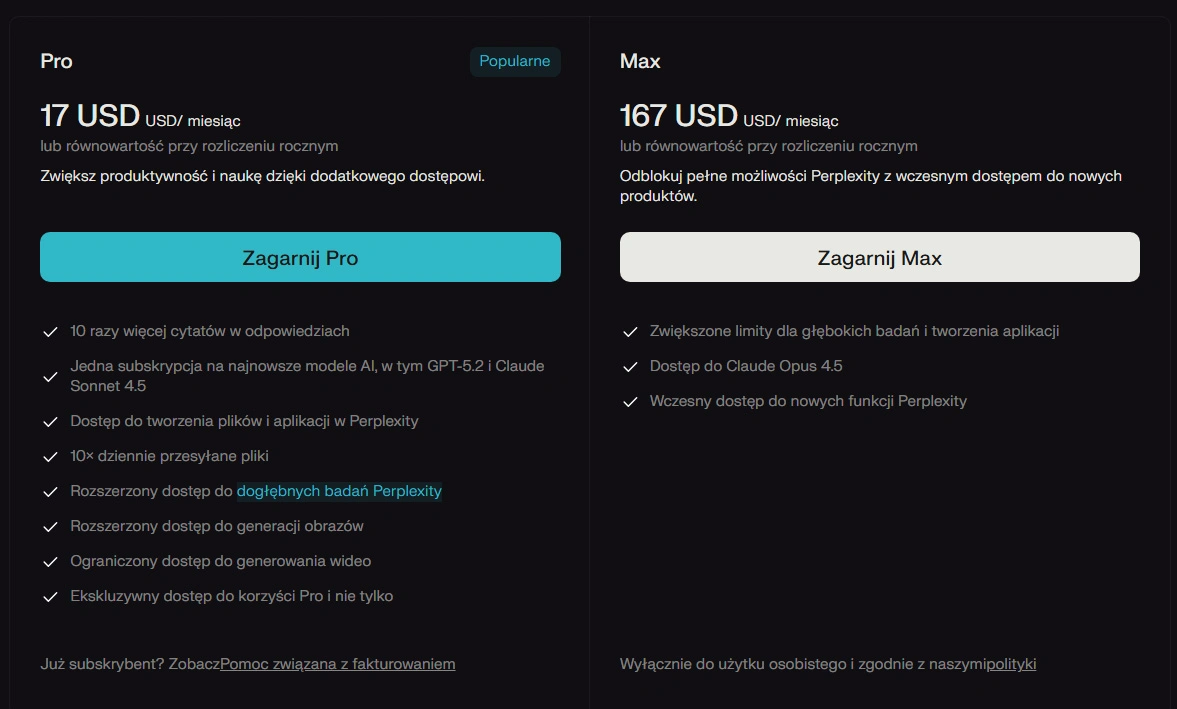Click checkmark next to "Ekskluzywny dostęp do korzyści Pro"
This screenshot has height=709, width=1177.
point(50,596)
